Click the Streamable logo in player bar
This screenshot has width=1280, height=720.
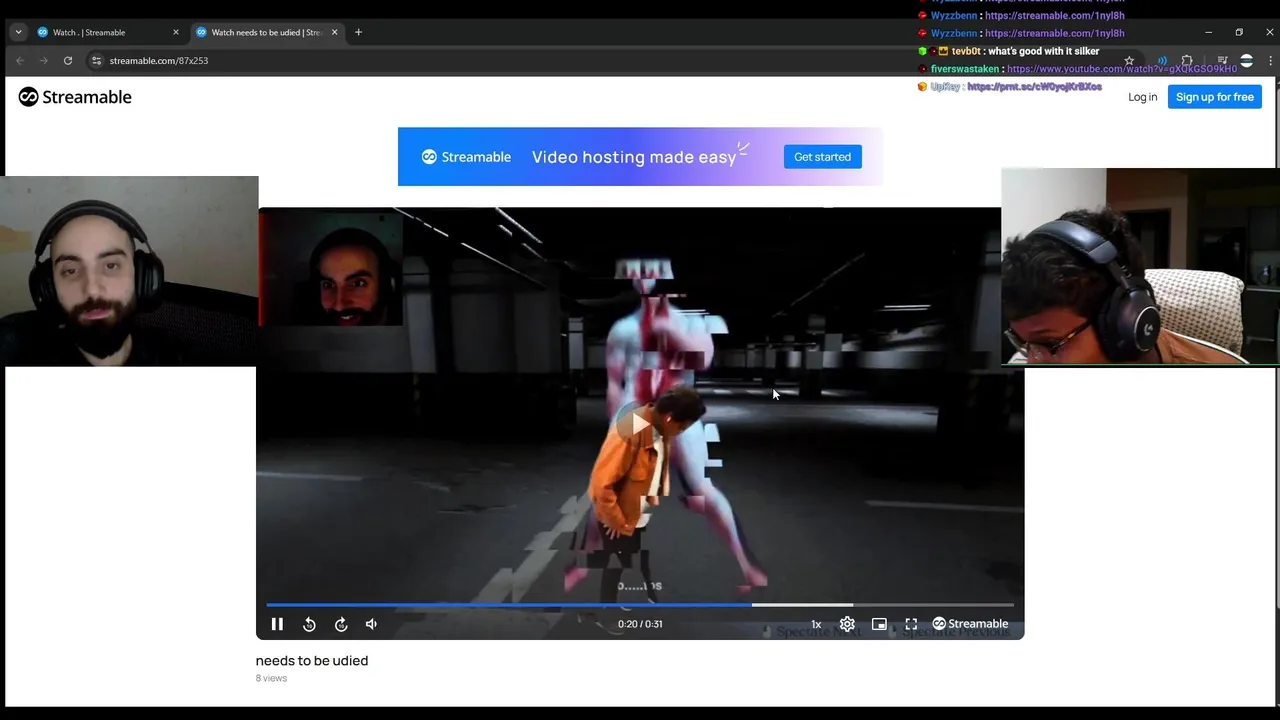tap(970, 624)
